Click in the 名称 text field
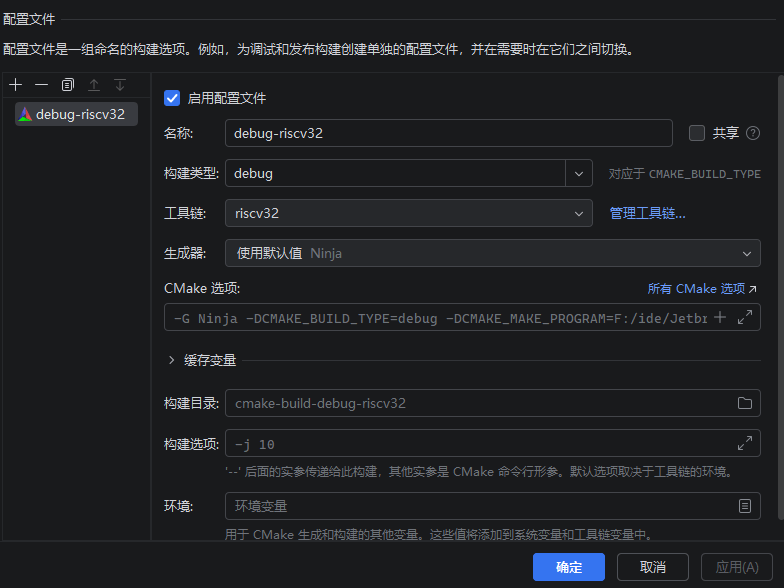The image size is (784, 588). tap(448, 133)
